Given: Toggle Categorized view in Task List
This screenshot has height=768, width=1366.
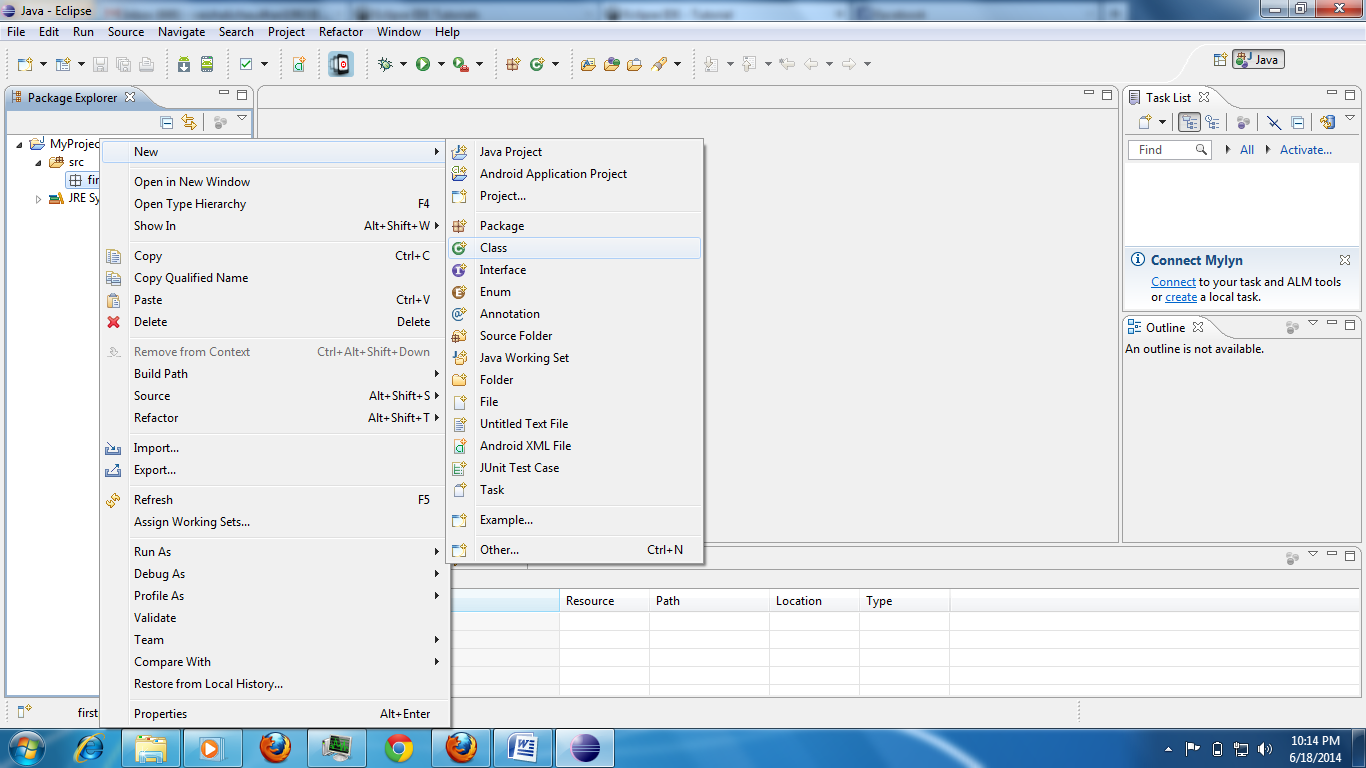Looking at the screenshot, I should [1190, 122].
